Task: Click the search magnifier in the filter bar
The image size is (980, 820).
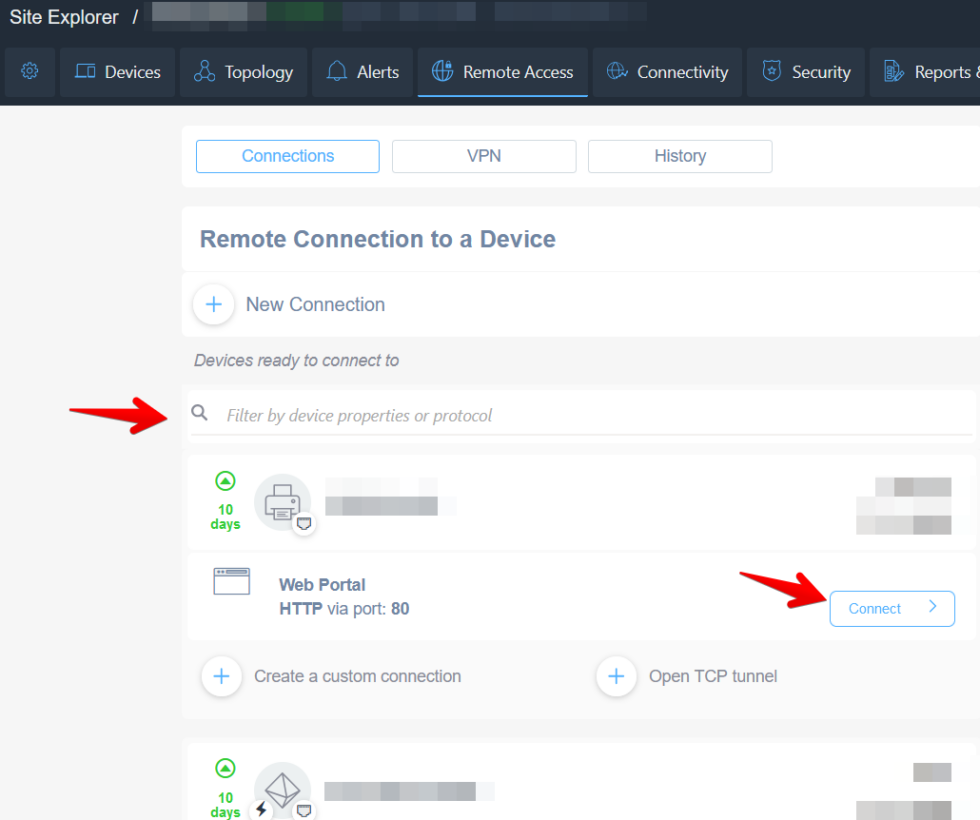Action: 199,413
